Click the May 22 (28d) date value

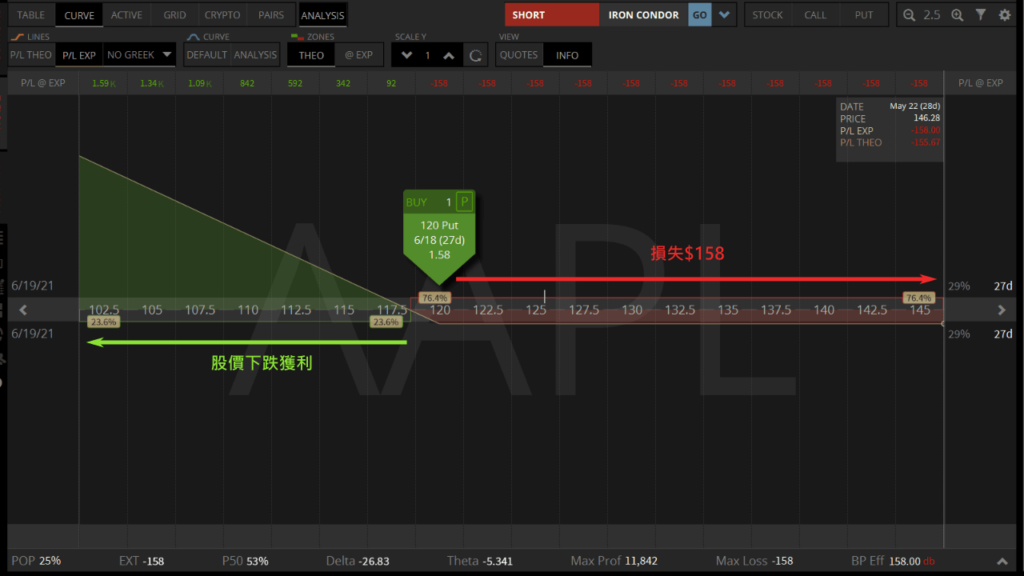pyautogui.click(x=914, y=106)
